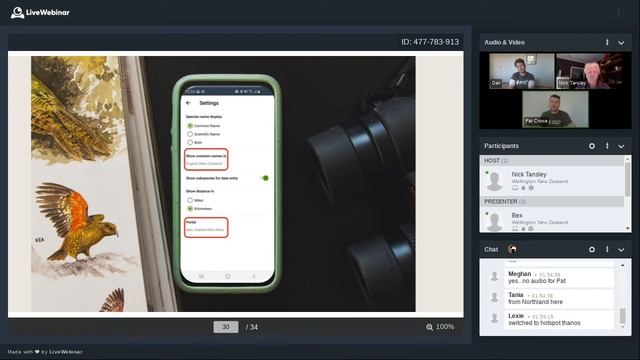
Task: Open Portal setting on phone slide
Action: (206, 227)
